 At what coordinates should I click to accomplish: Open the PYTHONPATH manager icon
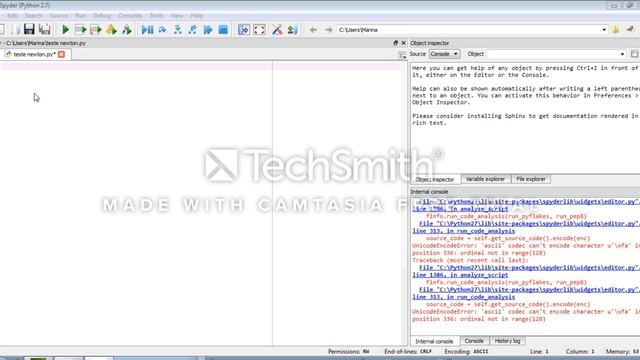(x=292, y=29)
